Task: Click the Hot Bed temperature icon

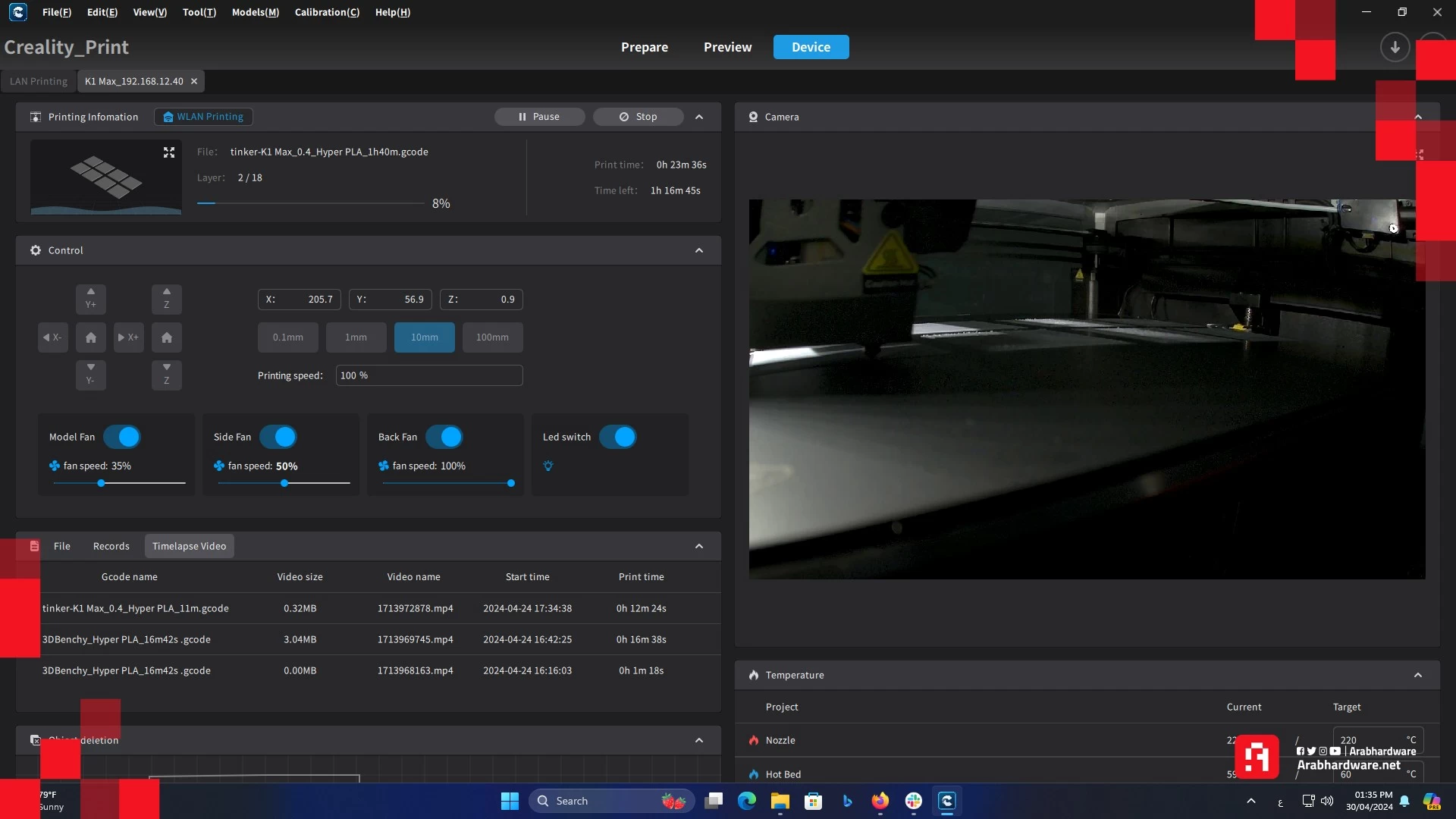Action: pos(754,774)
